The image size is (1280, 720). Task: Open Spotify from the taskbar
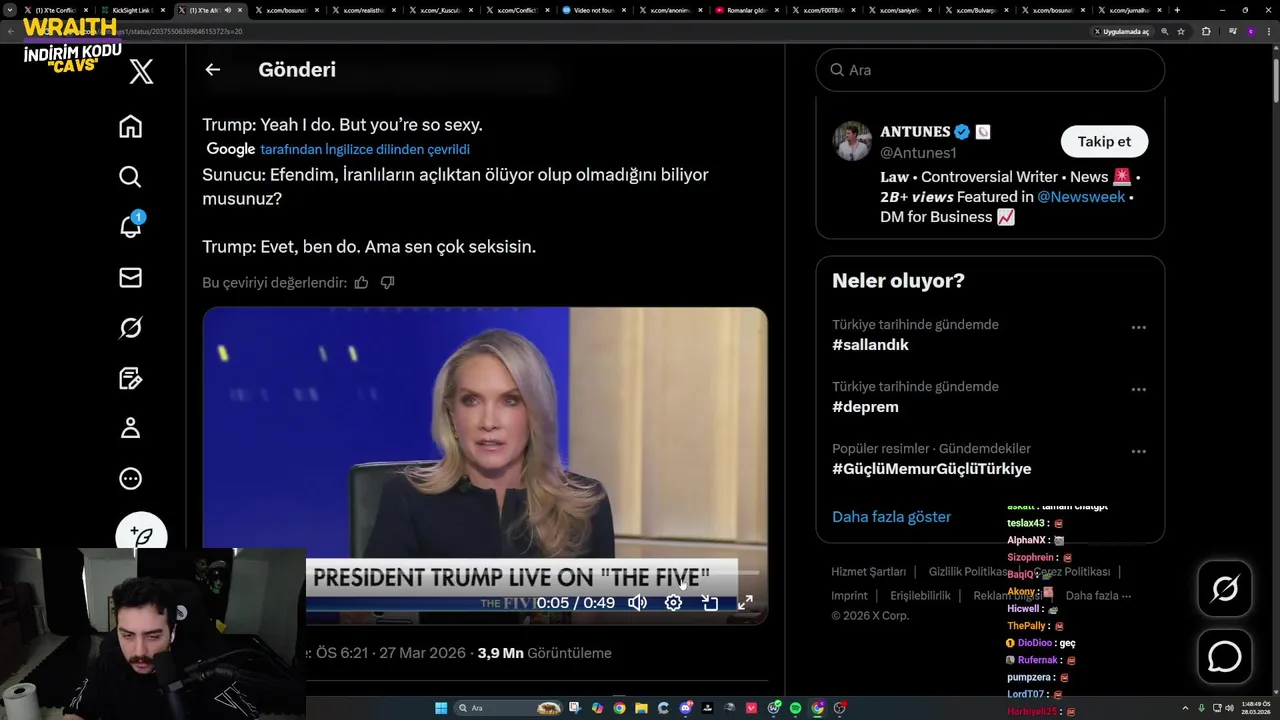[x=795, y=708]
